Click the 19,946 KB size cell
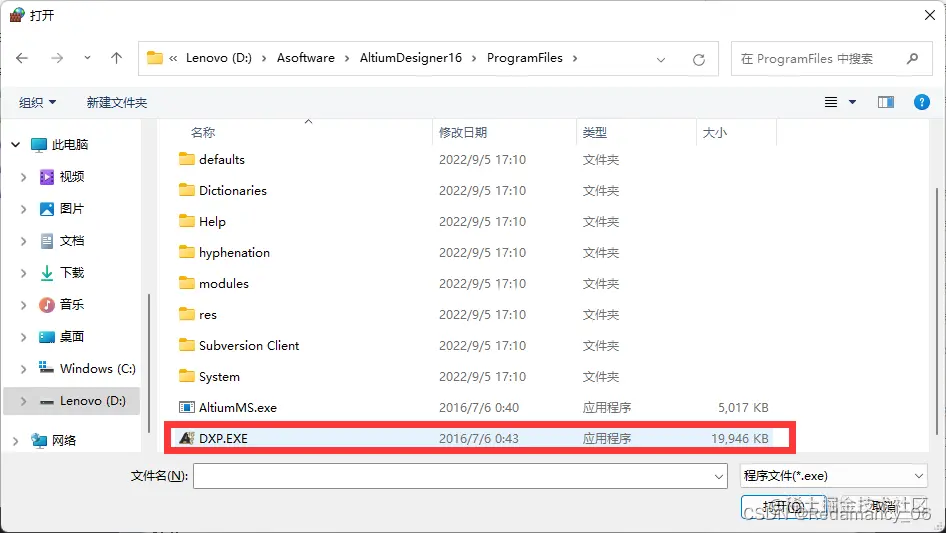The width and height of the screenshot is (946, 533). point(740,439)
